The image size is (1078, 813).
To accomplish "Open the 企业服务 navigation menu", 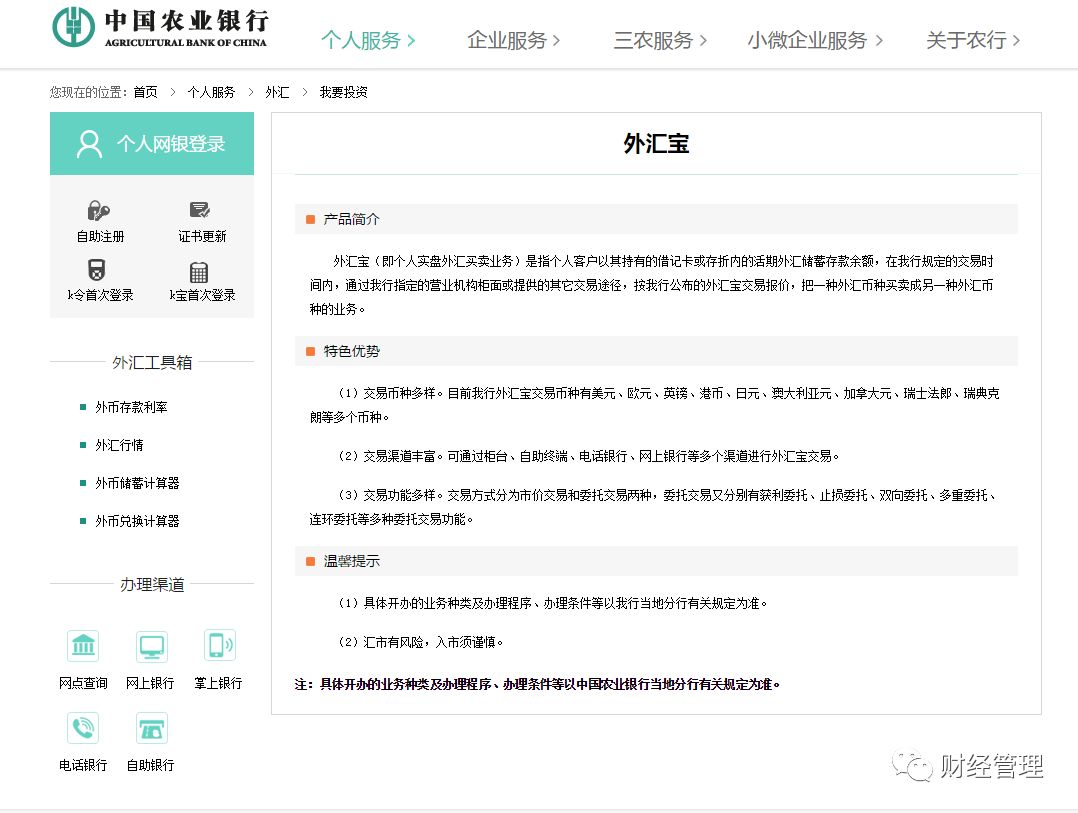I will (514, 41).
